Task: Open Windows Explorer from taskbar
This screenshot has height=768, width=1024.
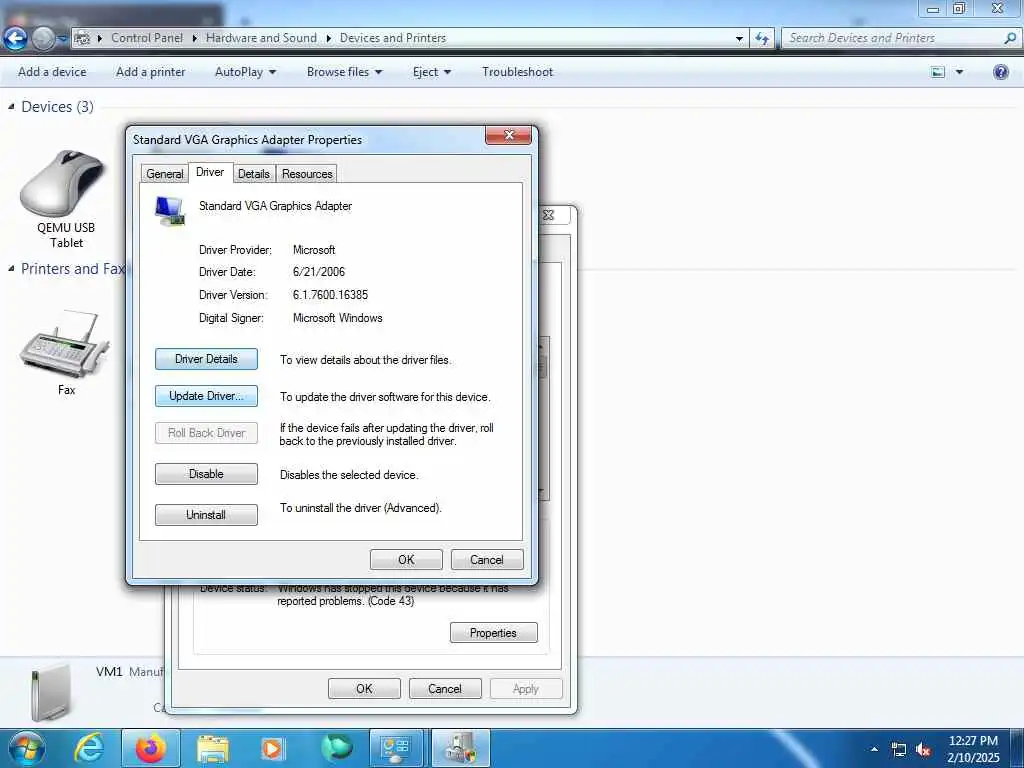Action: [213, 749]
